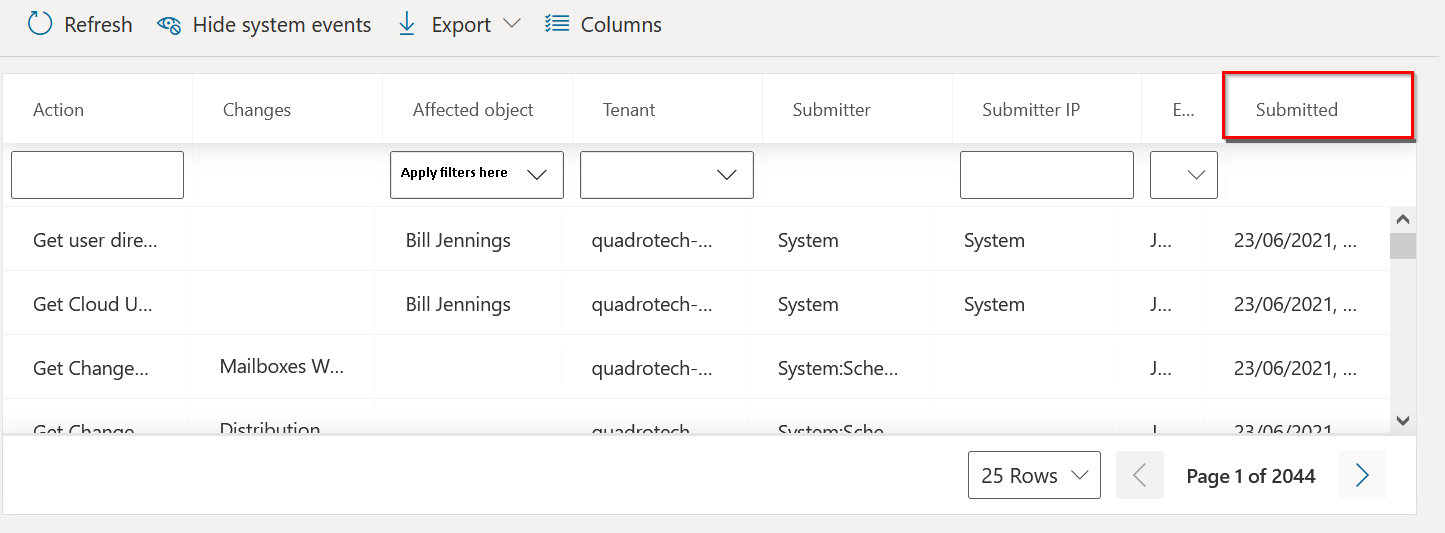Viewport: 1445px width, 533px height.
Task: Sort by the Submitted column header
Action: [x=1296, y=110]
